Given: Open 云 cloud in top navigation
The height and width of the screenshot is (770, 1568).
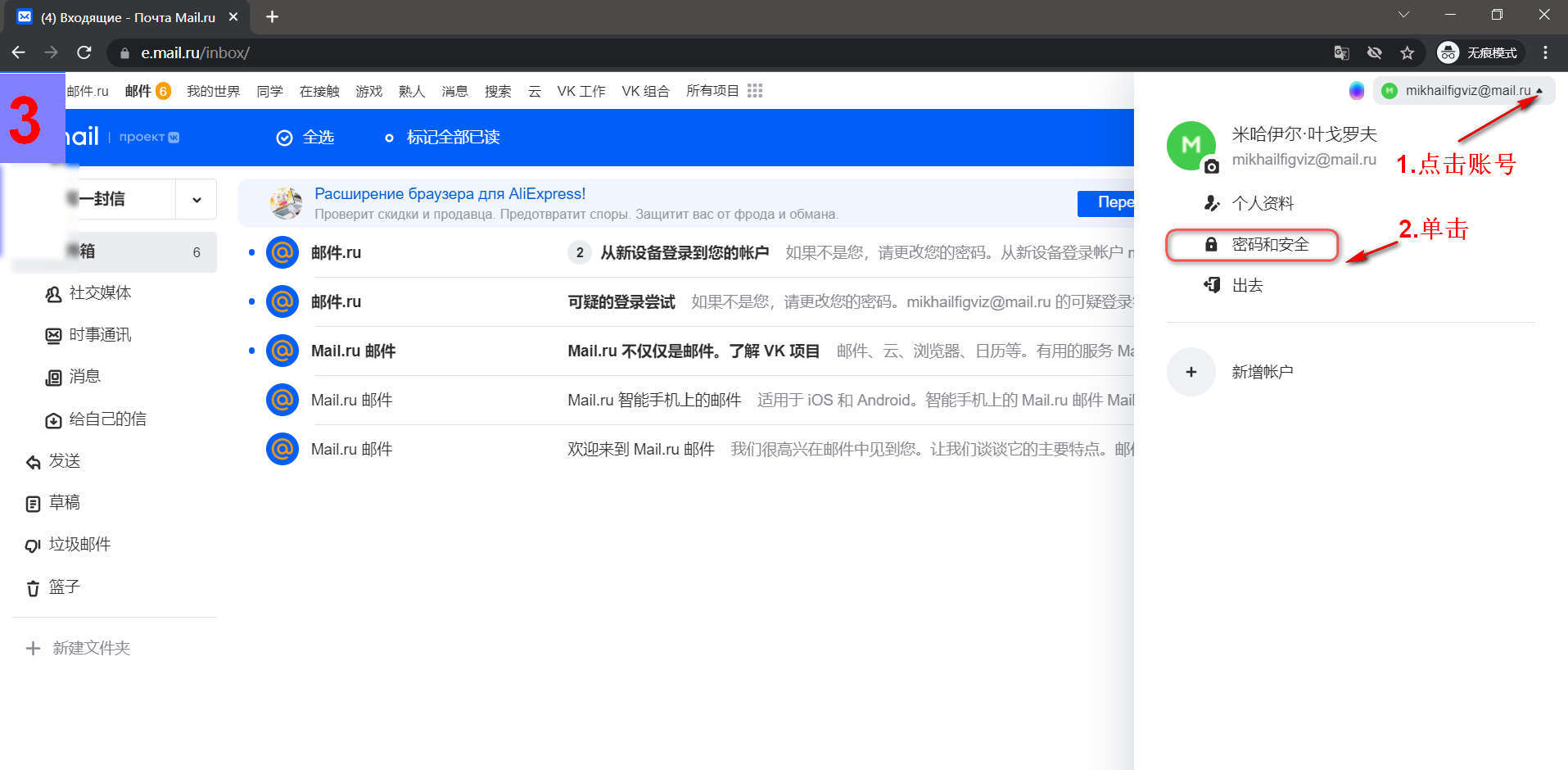Looking at the screenshot, I should pos(535,91).
